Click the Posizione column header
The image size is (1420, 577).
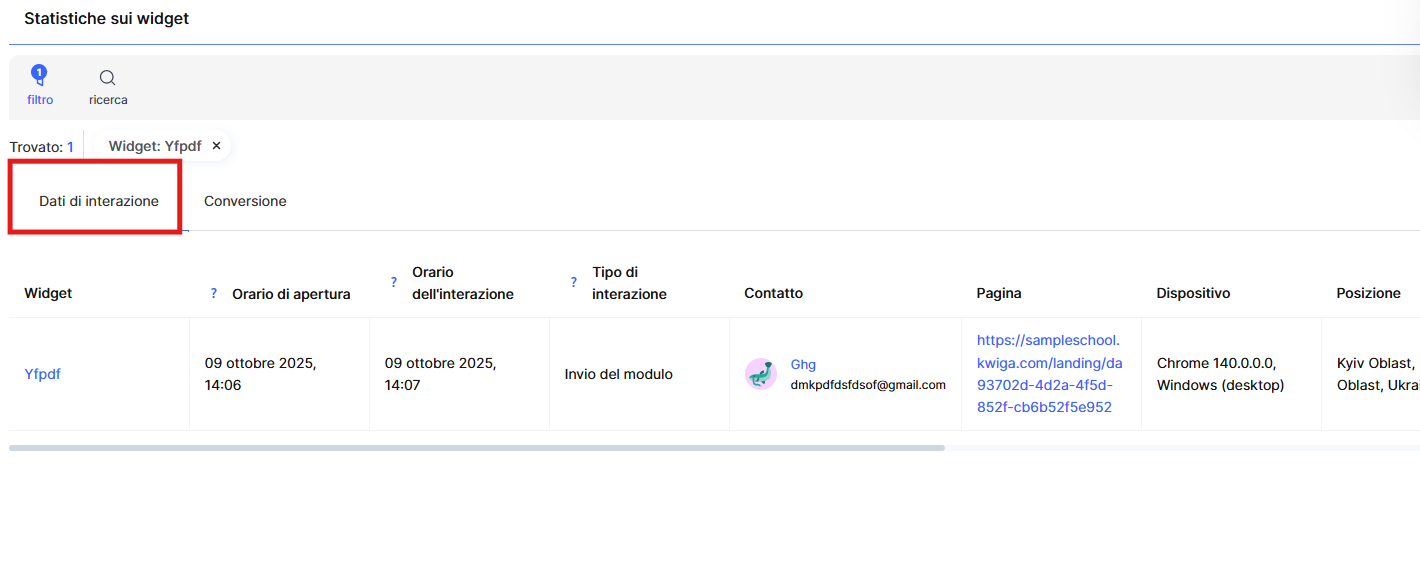click(x=1368, y=293)
